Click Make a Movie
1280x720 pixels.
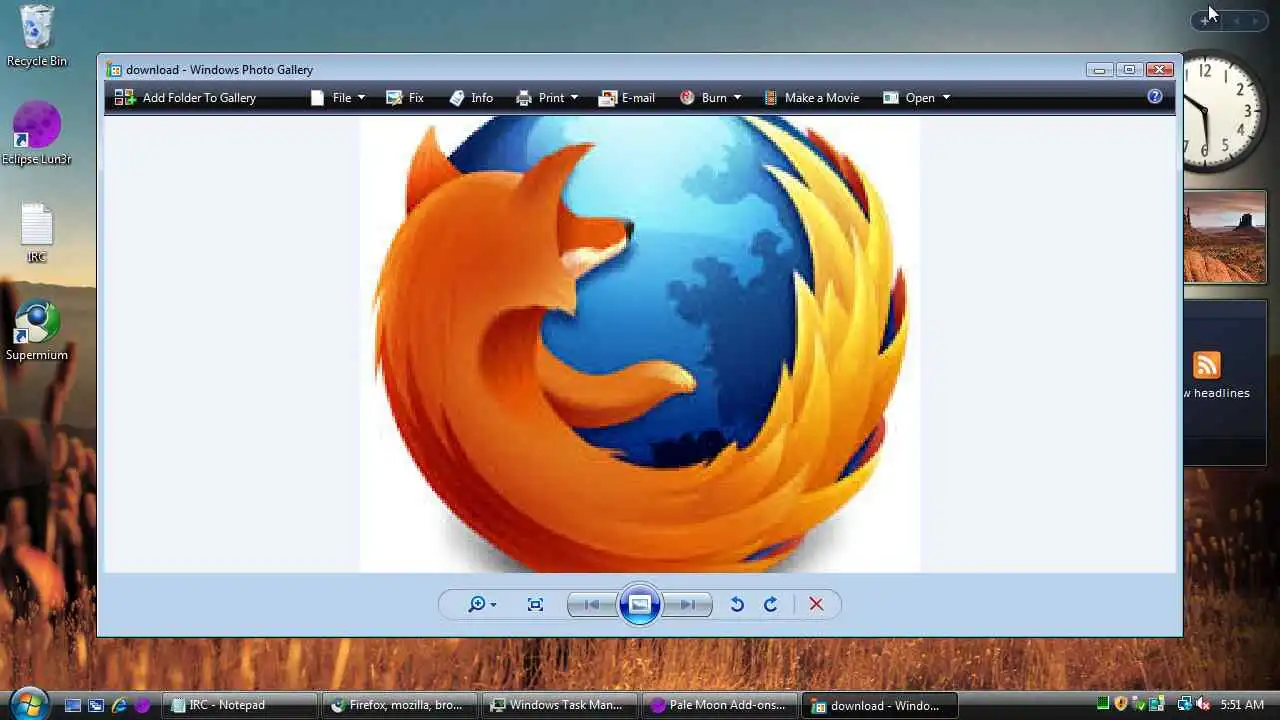pyautogui.click(x=811, y=98)
